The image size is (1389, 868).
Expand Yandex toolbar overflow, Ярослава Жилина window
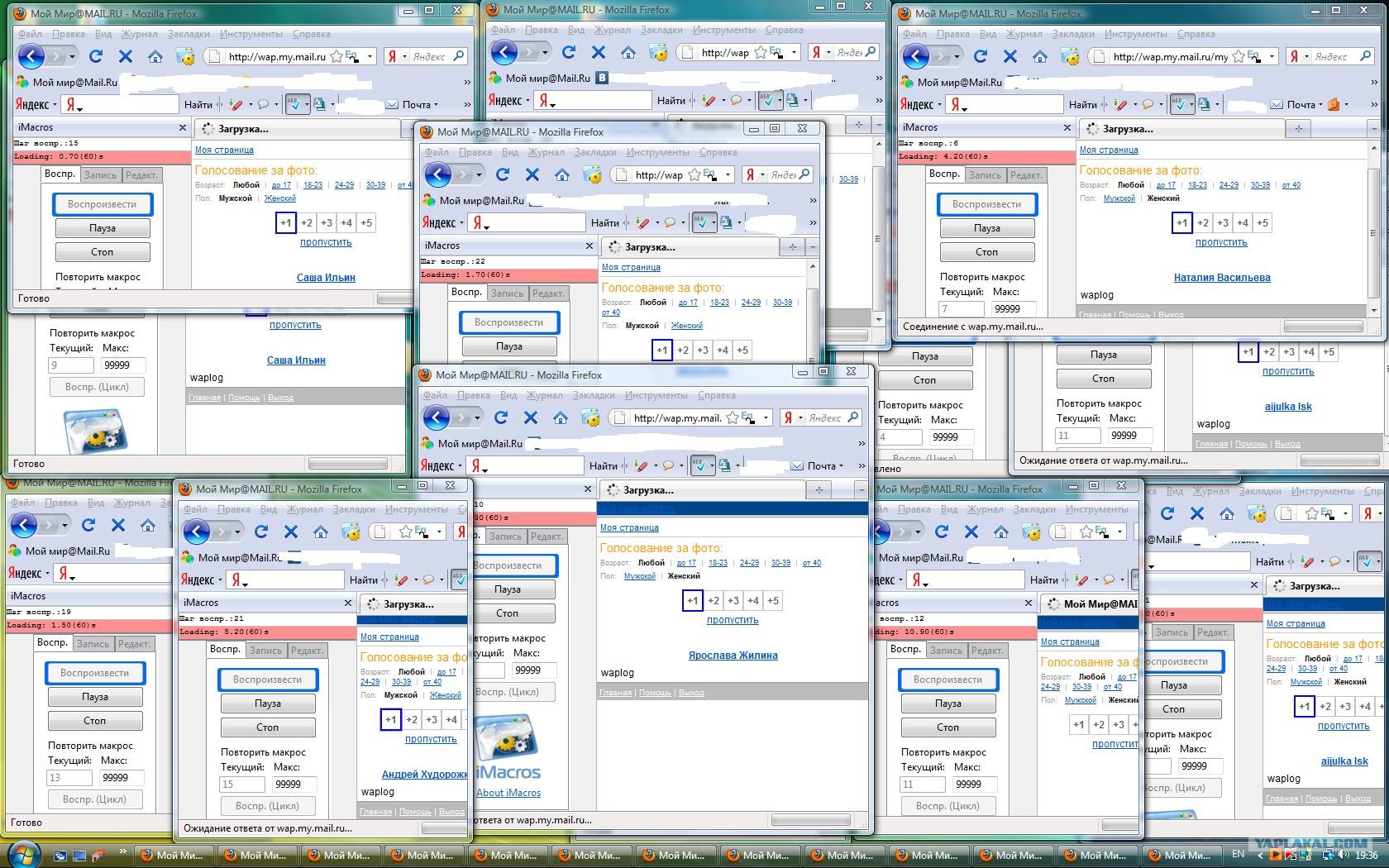point(862,465)
